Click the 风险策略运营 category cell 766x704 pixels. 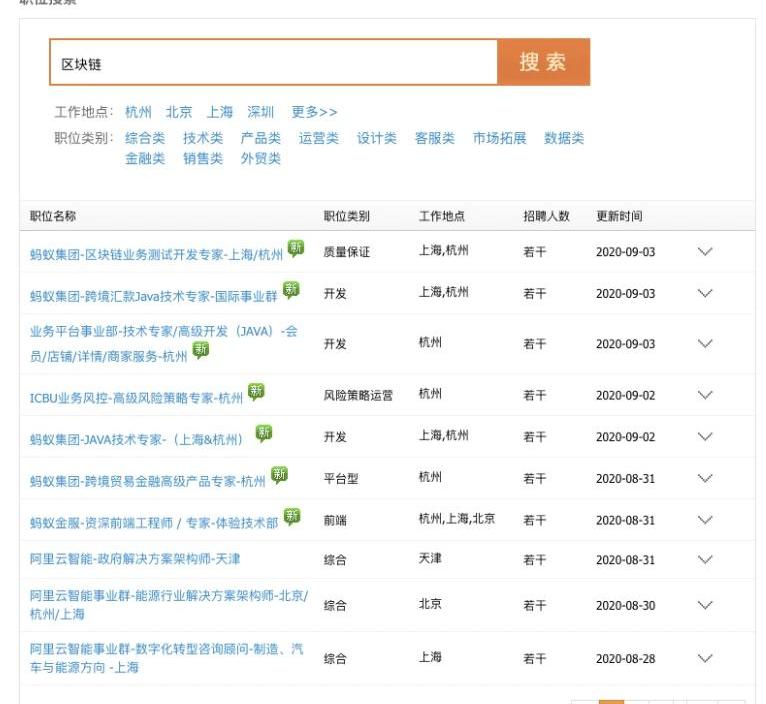[358, 395]
